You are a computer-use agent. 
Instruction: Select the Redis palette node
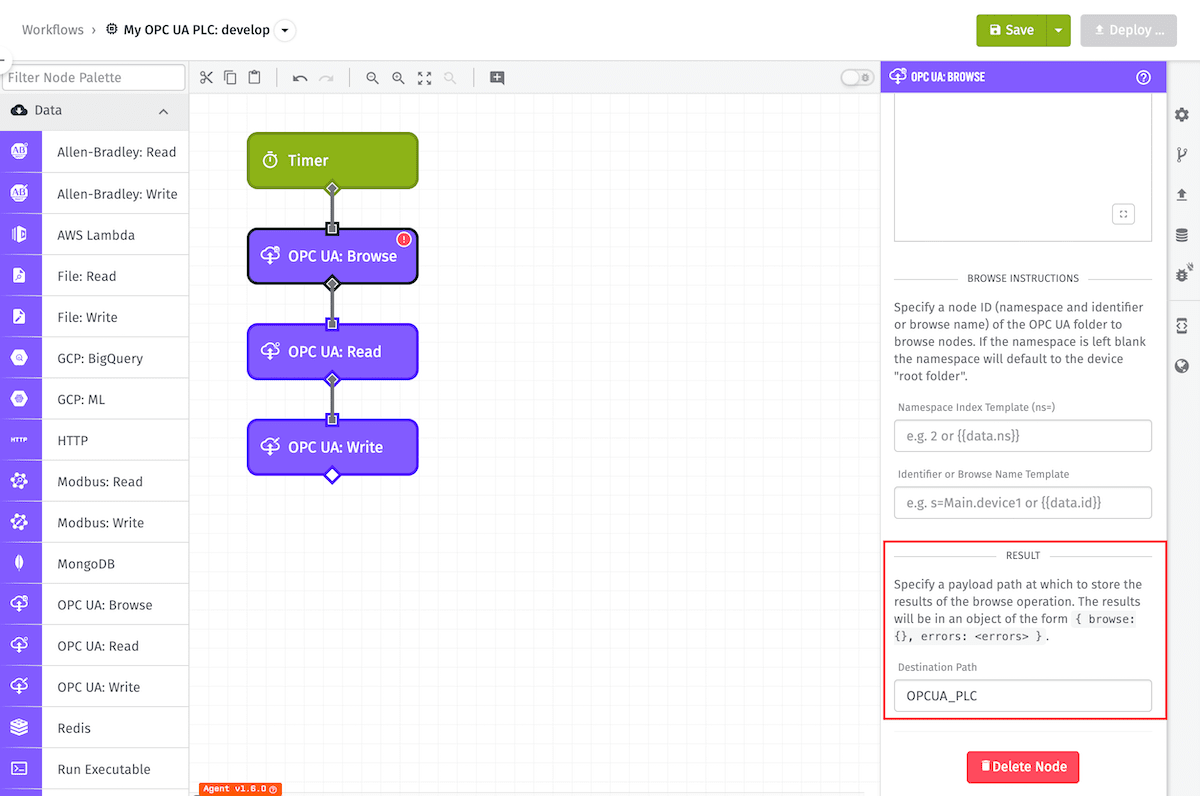pos(94,728)
